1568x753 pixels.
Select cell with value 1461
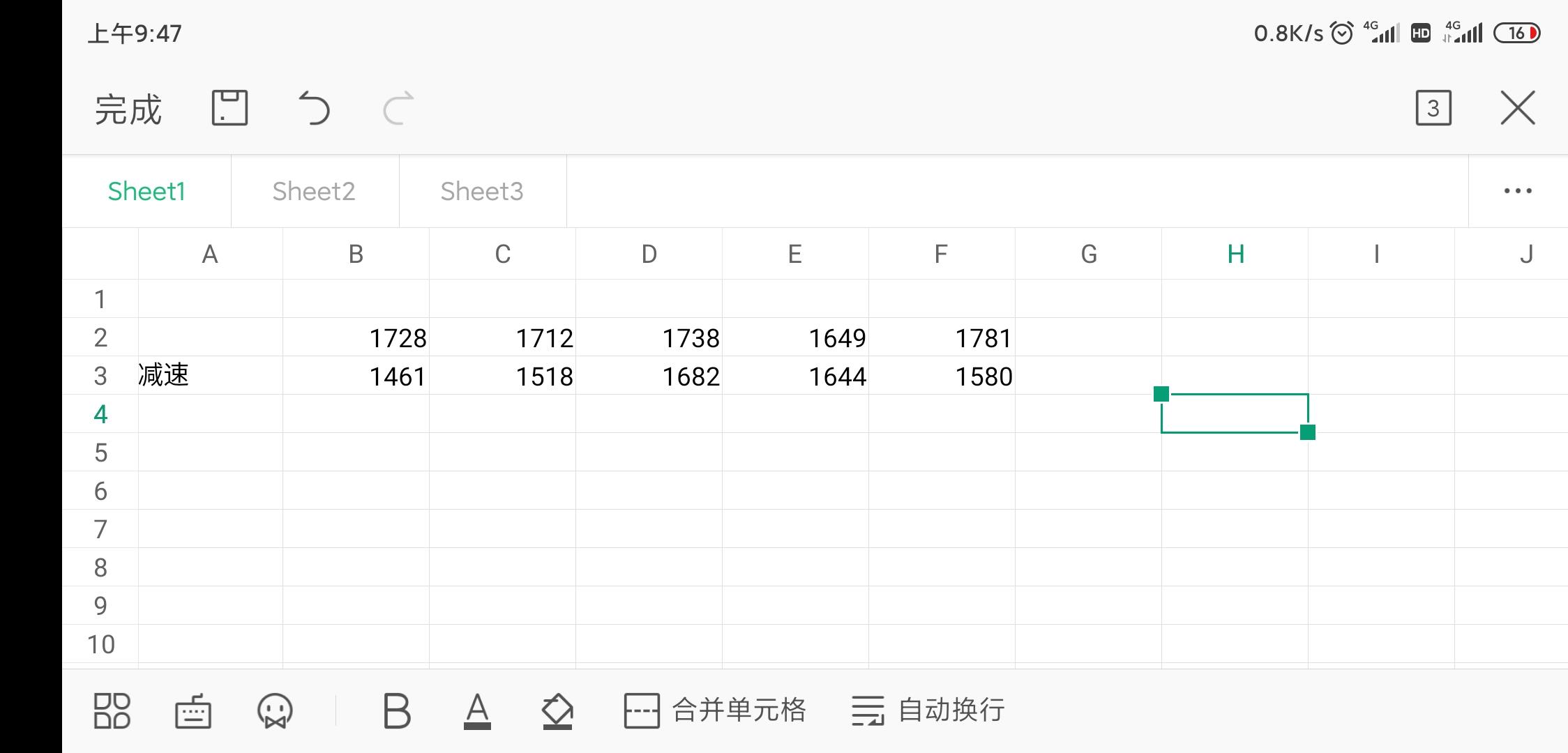[x=356, y=376]
